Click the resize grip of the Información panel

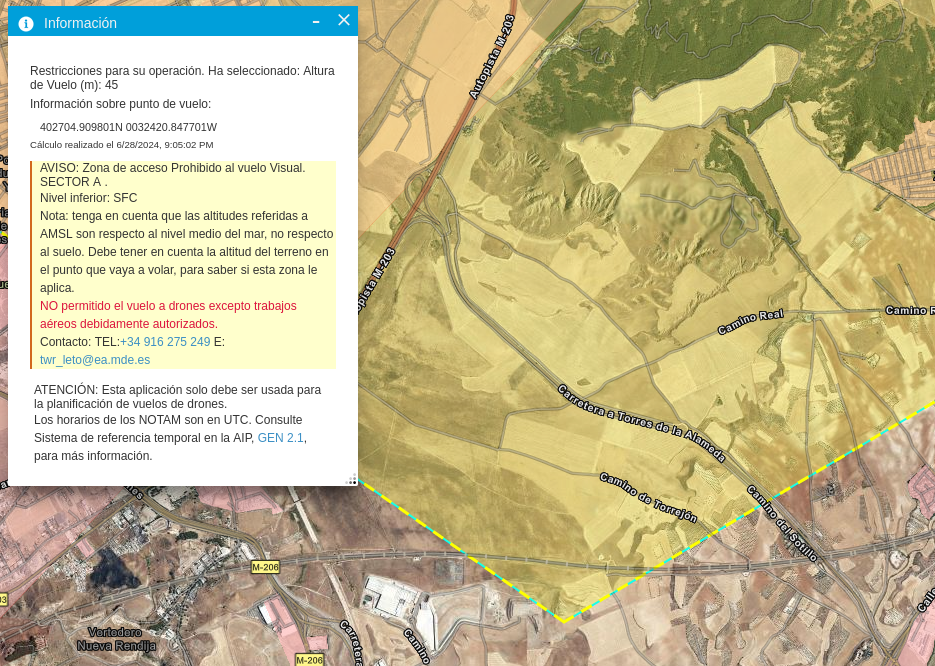(x=351, y=479)
